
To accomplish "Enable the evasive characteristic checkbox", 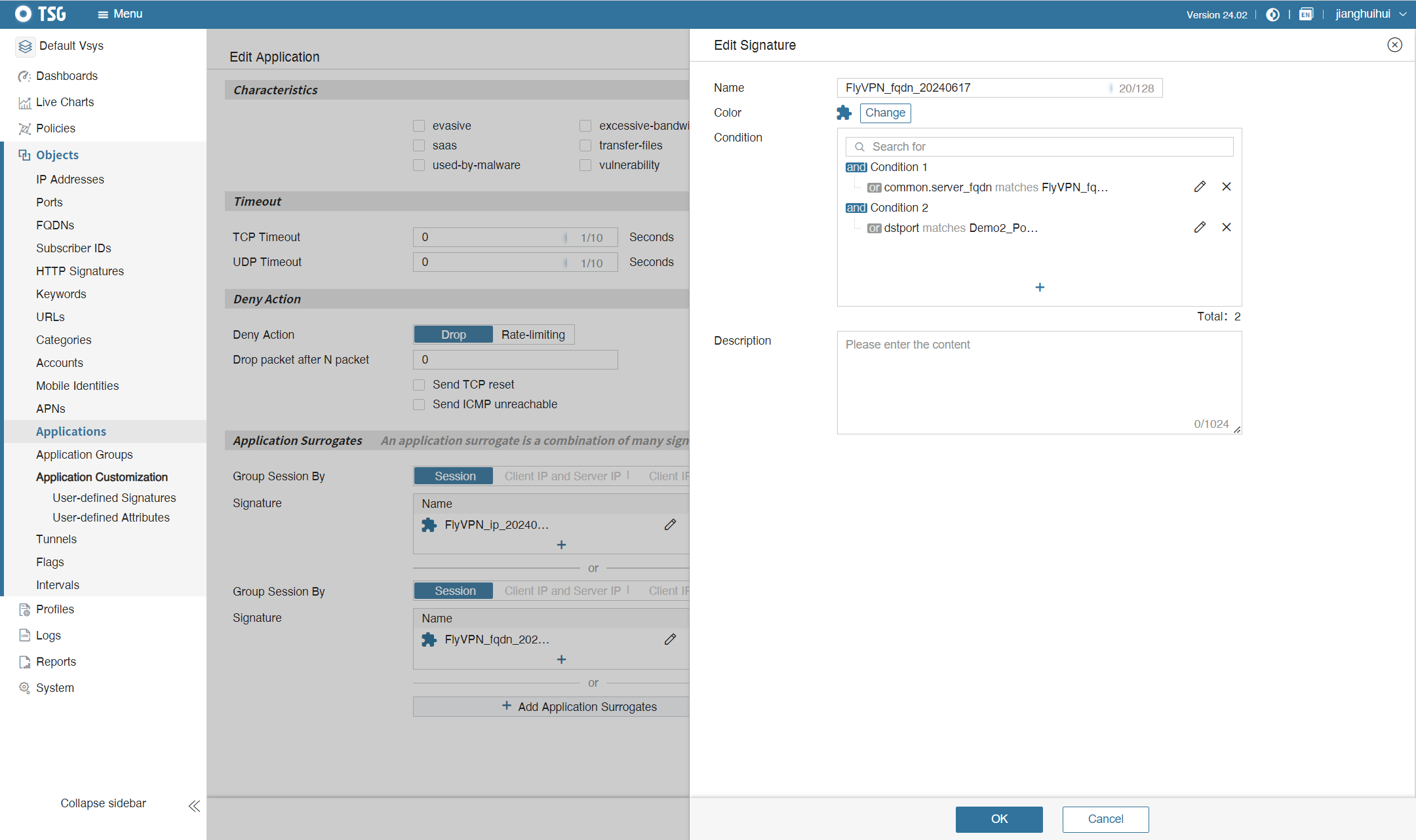I will pyautogui.click(x=419, y=126).
